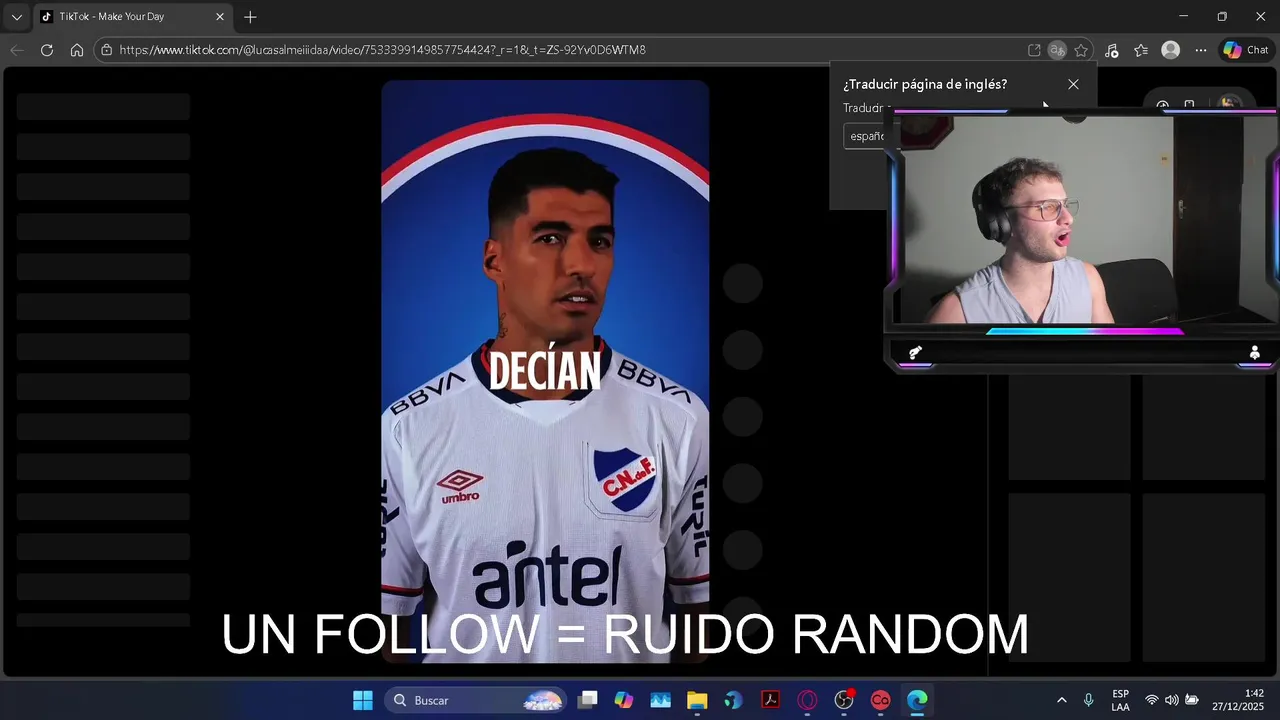Click the microphone tray icon
1280x720 pixels.
click(x=1089, y=700)
